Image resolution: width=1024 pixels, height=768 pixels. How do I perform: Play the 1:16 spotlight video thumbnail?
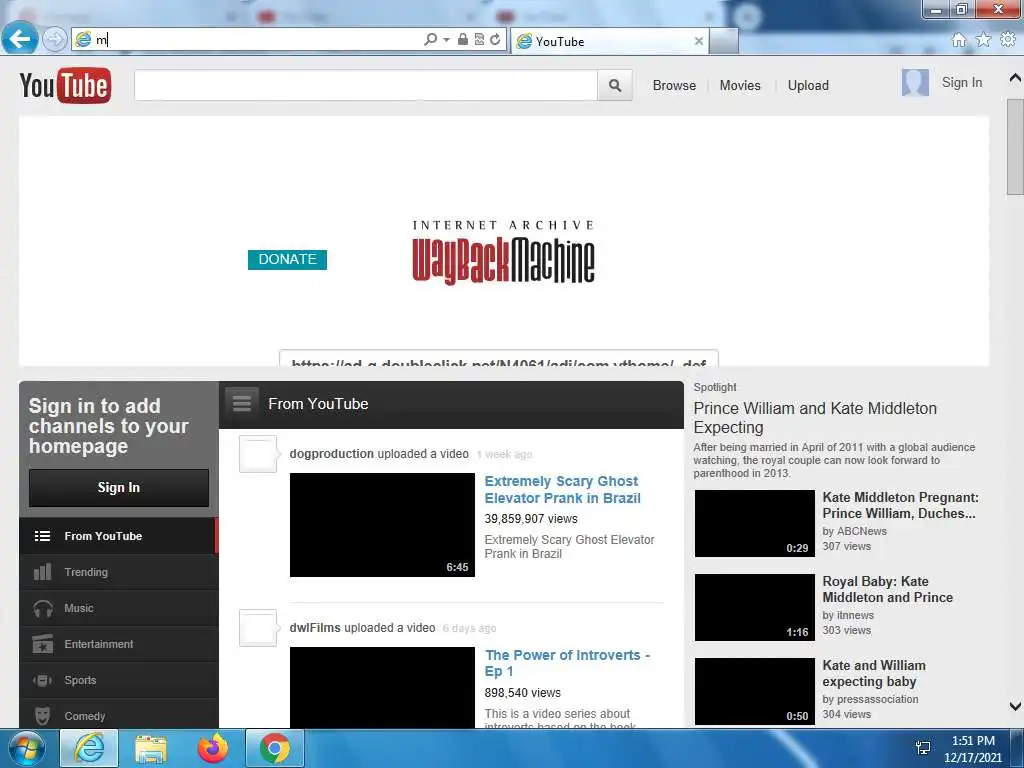click(x=754, y=607)
